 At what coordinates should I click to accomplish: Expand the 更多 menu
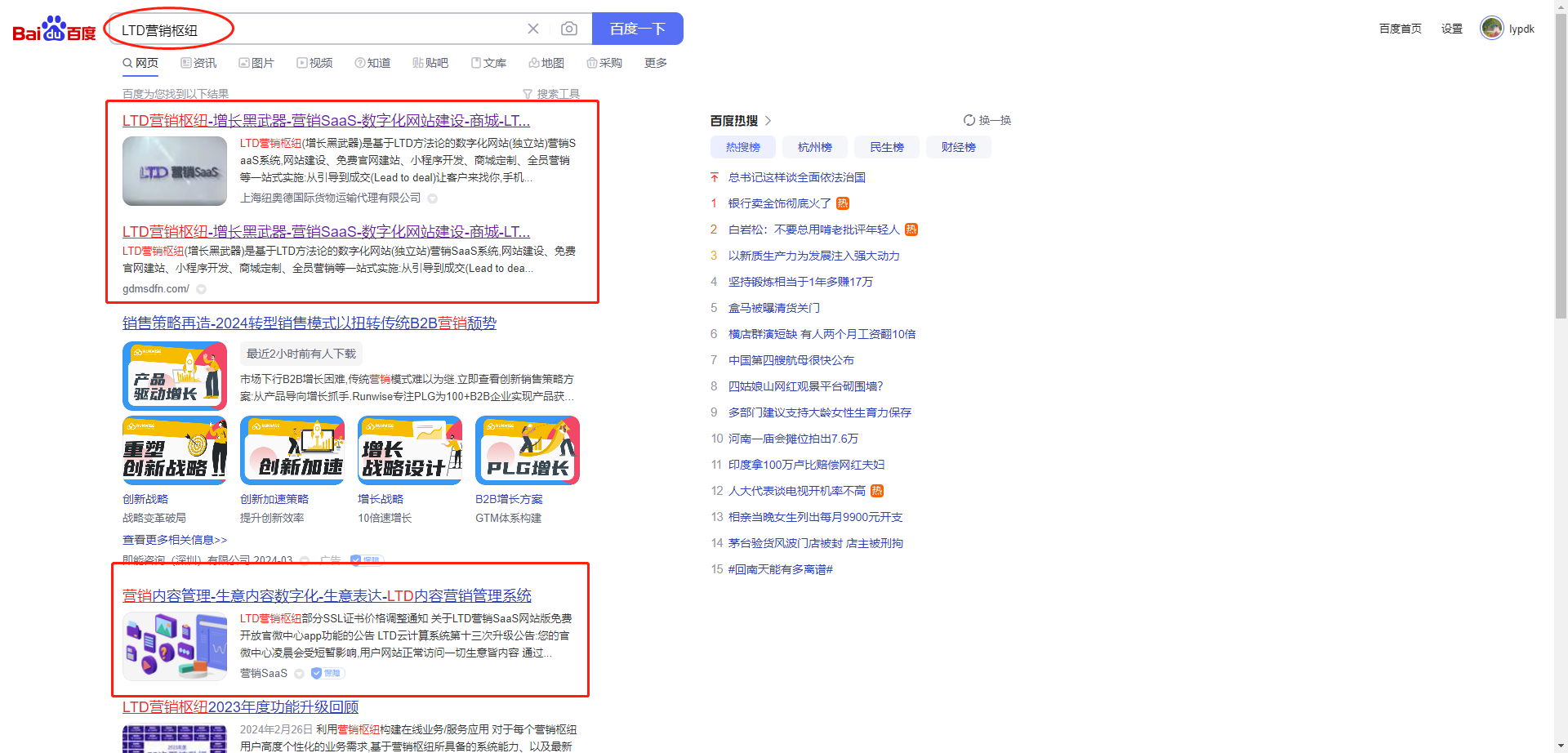point(656,63)
